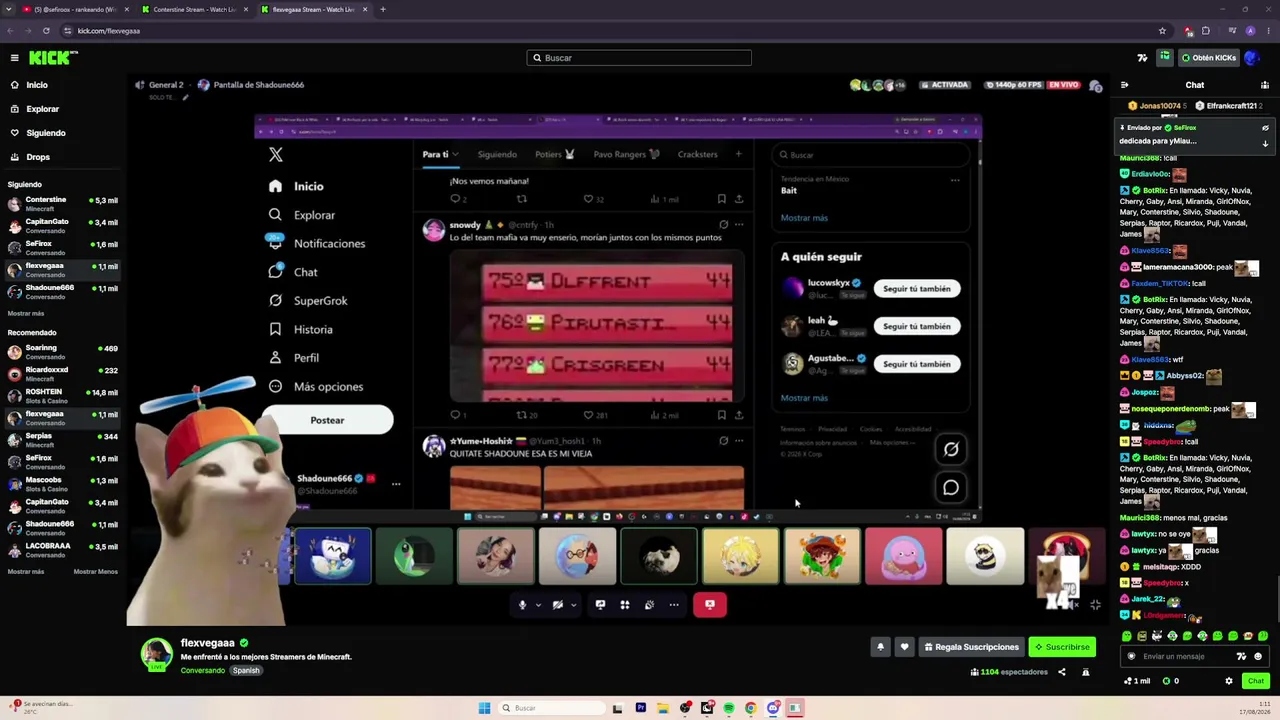The width and height of the screenshot is (1280, 720).
Task: Collapse the chat panel with arrow icon
Action: click(1125, 85)
